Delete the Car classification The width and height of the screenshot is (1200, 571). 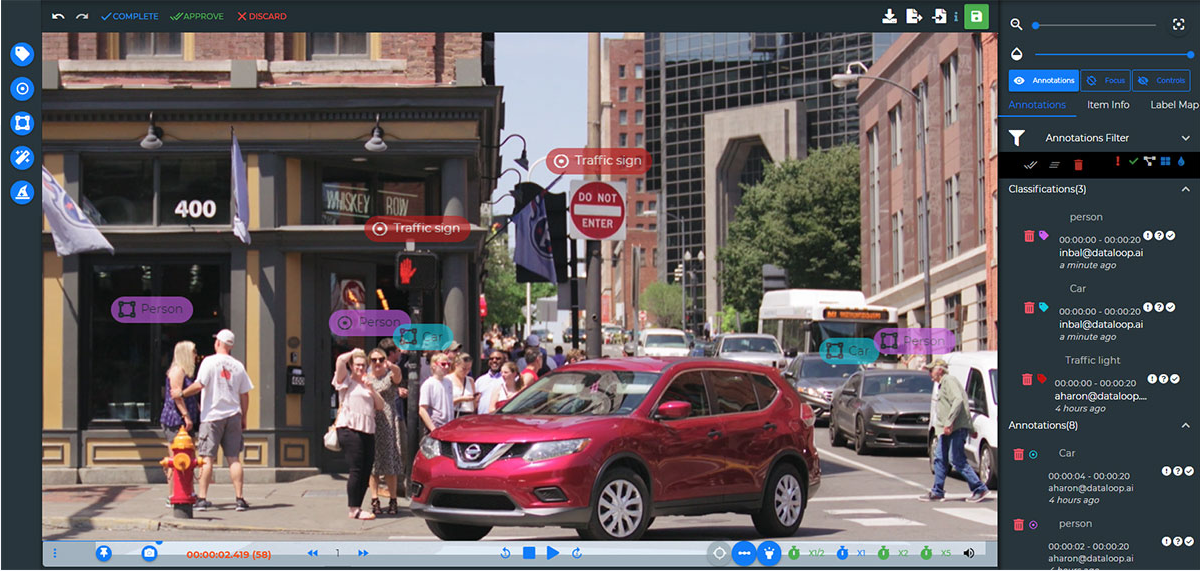tap(1029, 307)
